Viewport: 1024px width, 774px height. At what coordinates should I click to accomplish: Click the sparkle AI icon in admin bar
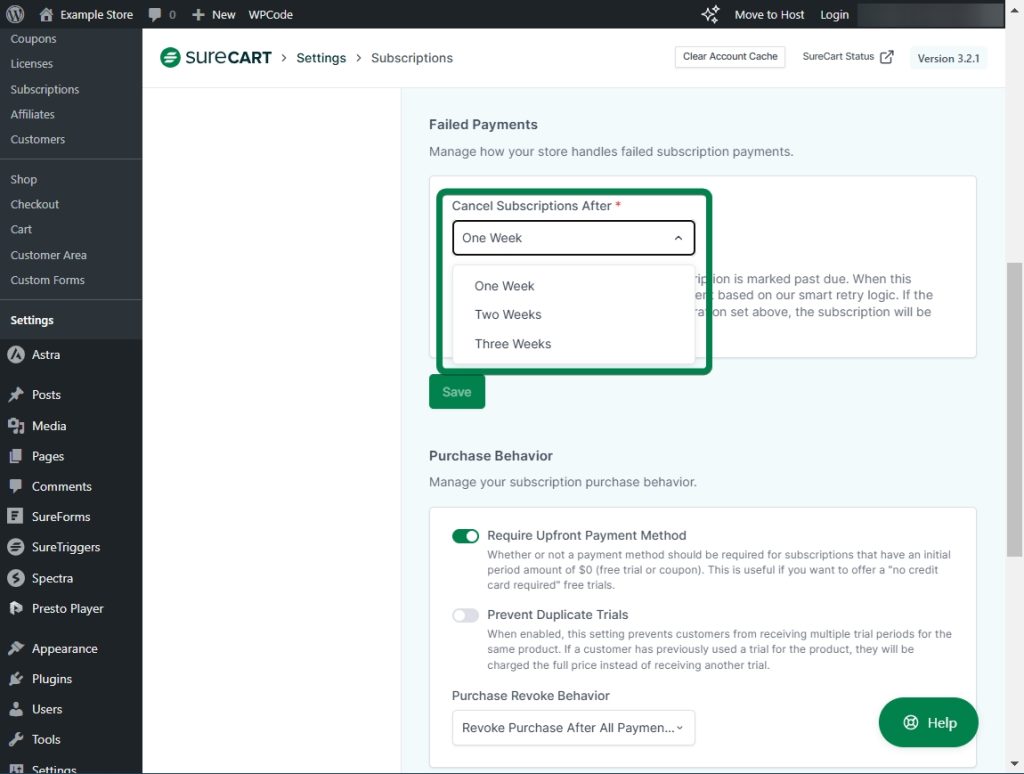(710, 14)
